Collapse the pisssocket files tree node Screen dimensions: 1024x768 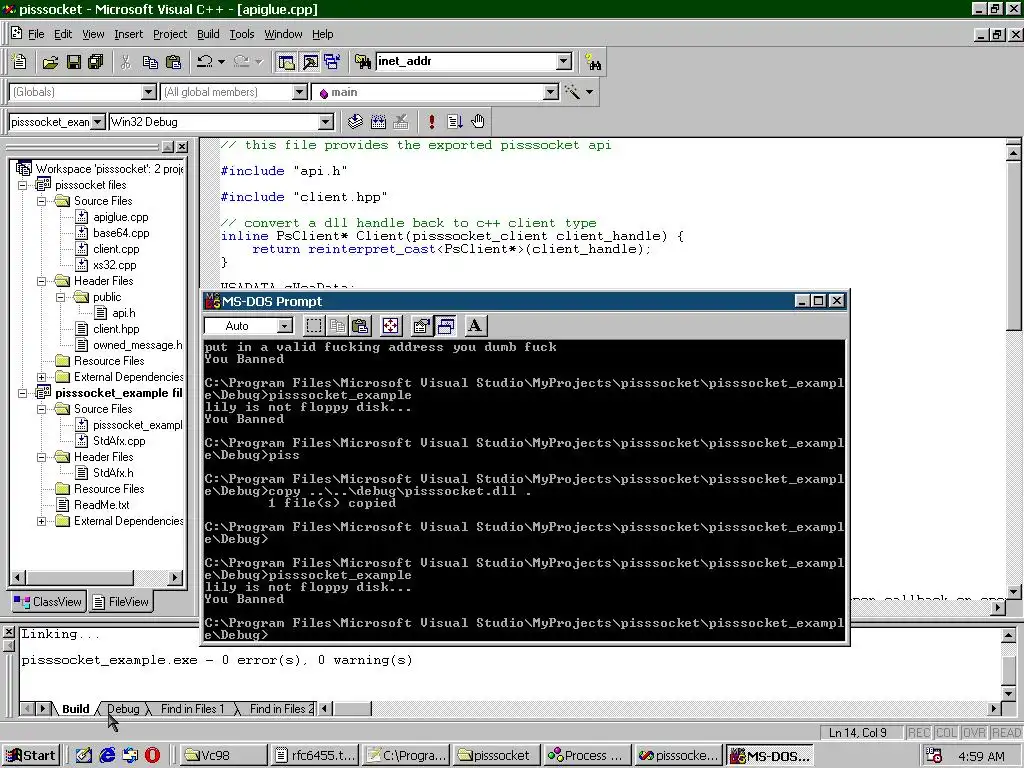pos(23,185)
